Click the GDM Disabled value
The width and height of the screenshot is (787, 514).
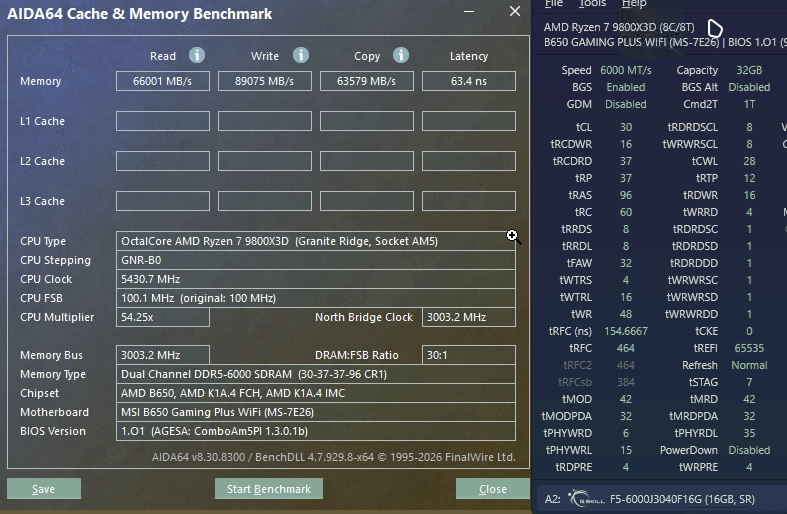pyautogui.click(x=625, y=104)
